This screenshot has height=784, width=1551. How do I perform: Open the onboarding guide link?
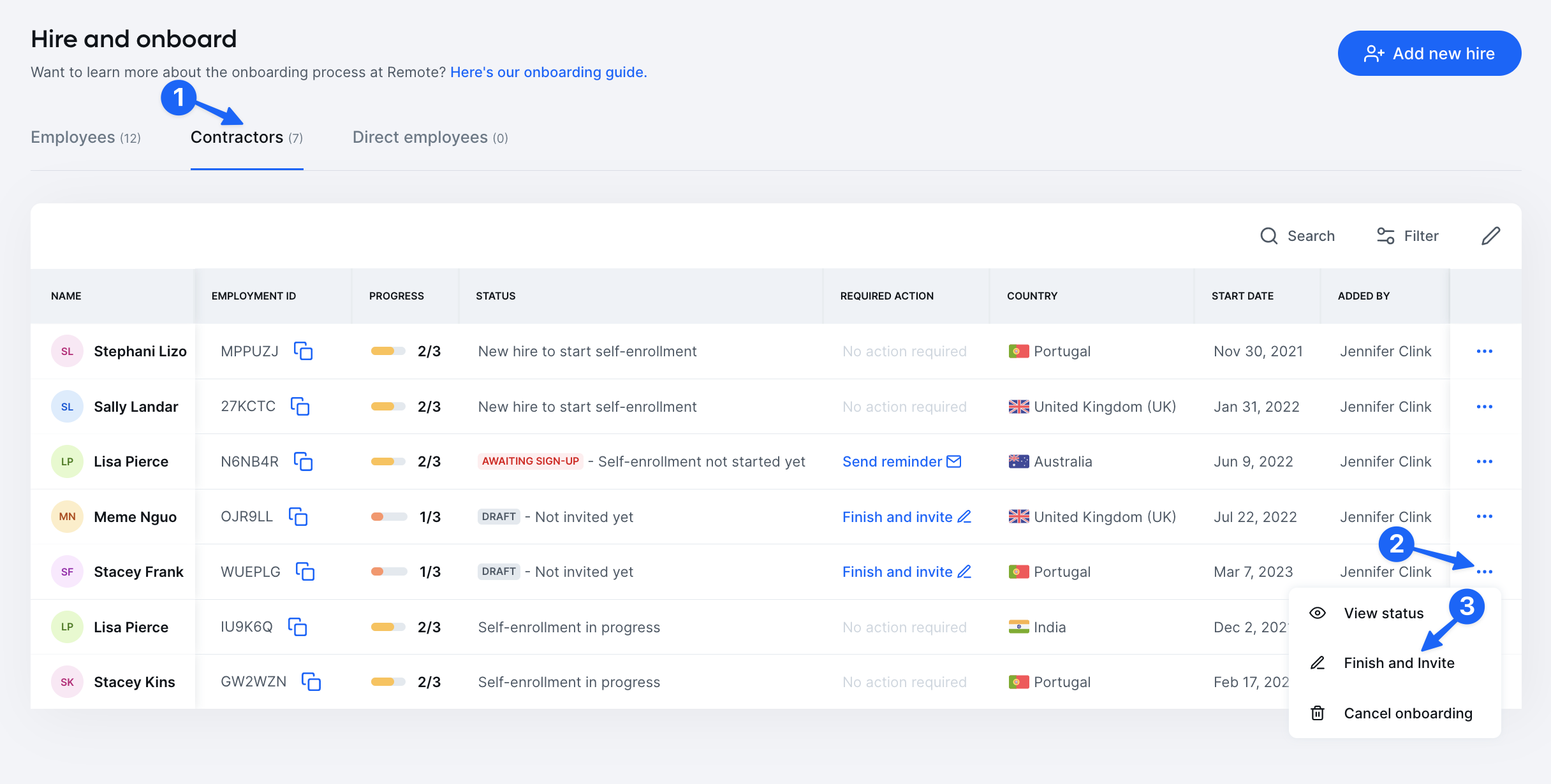click(x=547, y=72)
